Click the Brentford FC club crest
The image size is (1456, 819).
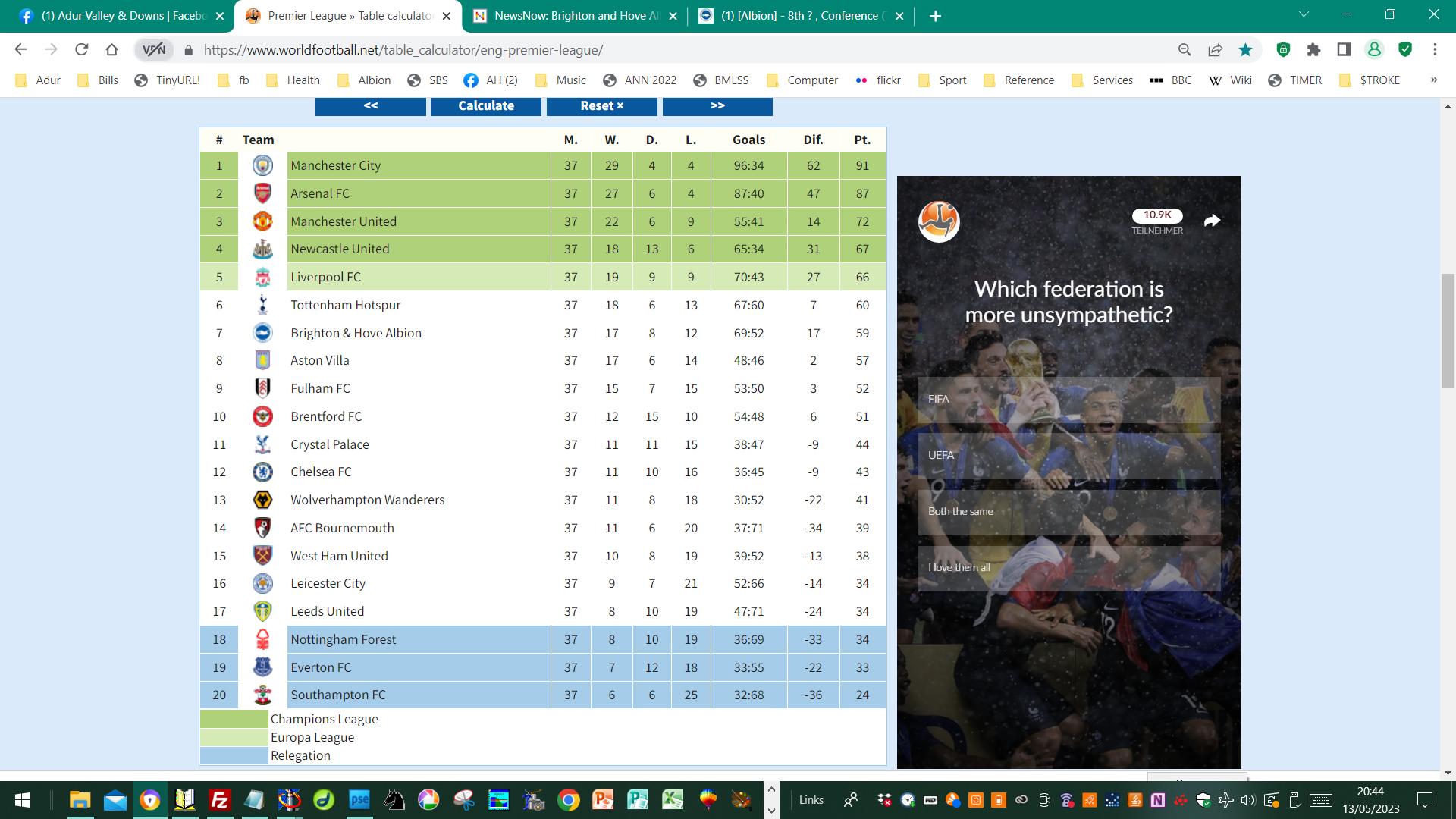coord(262,416)
